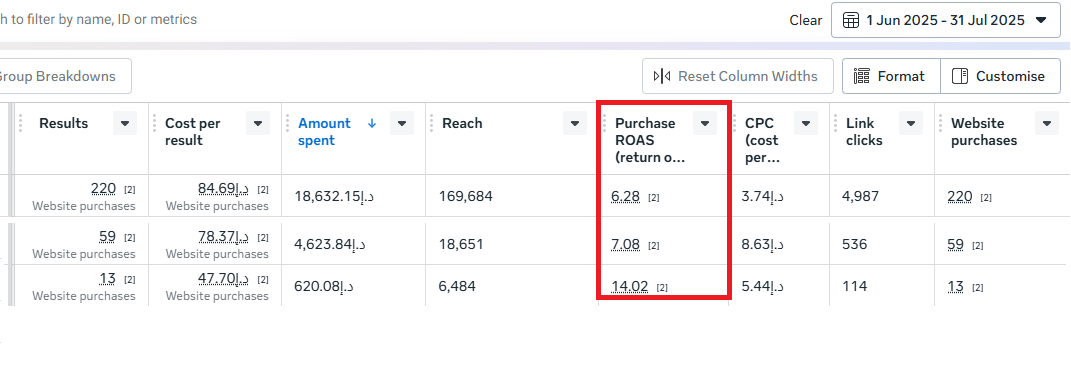The height and width of the screenshot is (372, 1071).
Task: Click the 114 link clicks cell
Action: pos(854,287)
